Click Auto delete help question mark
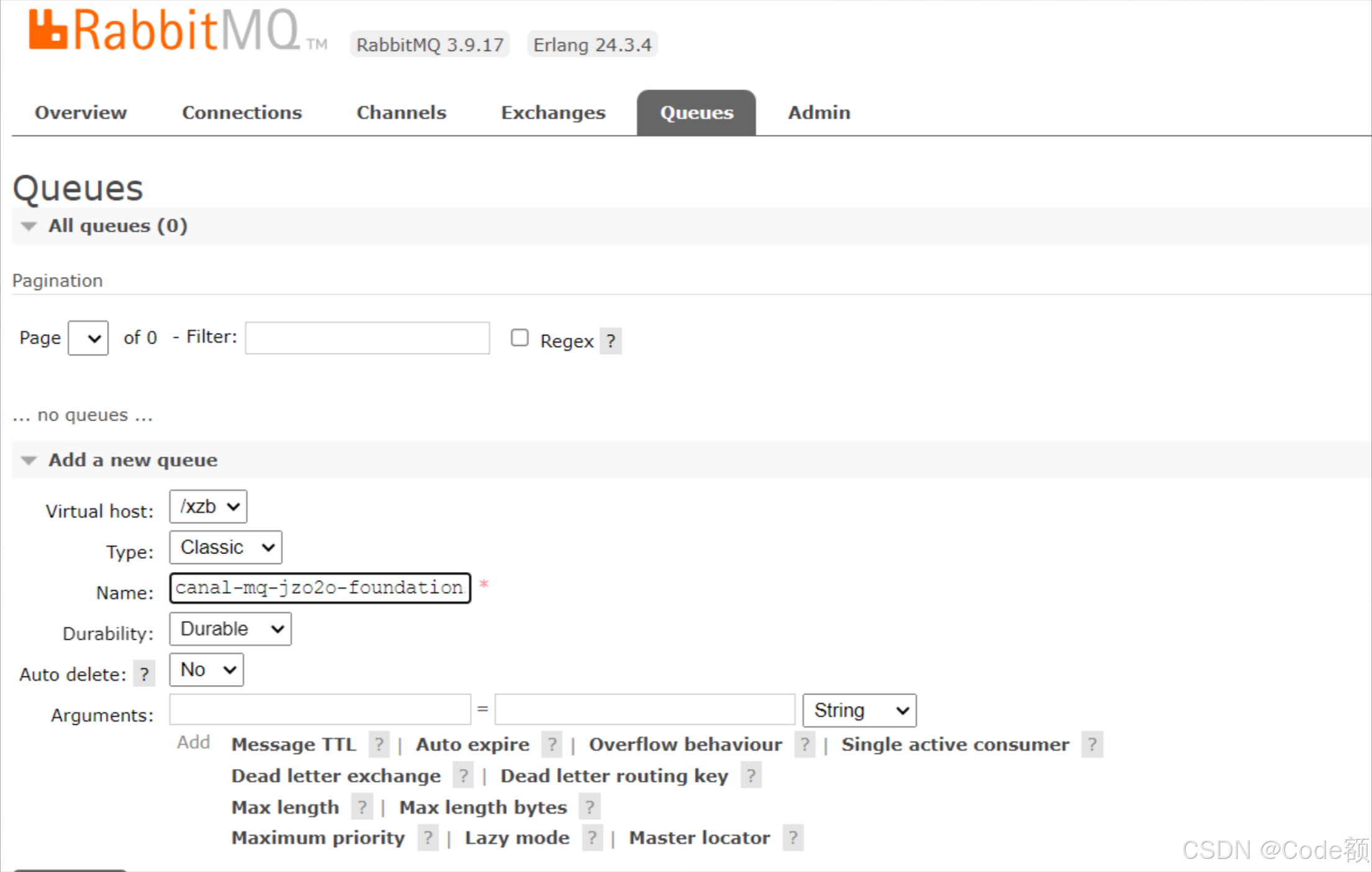This screenshot has height=872, width=1372. click(x=144, y=674)
